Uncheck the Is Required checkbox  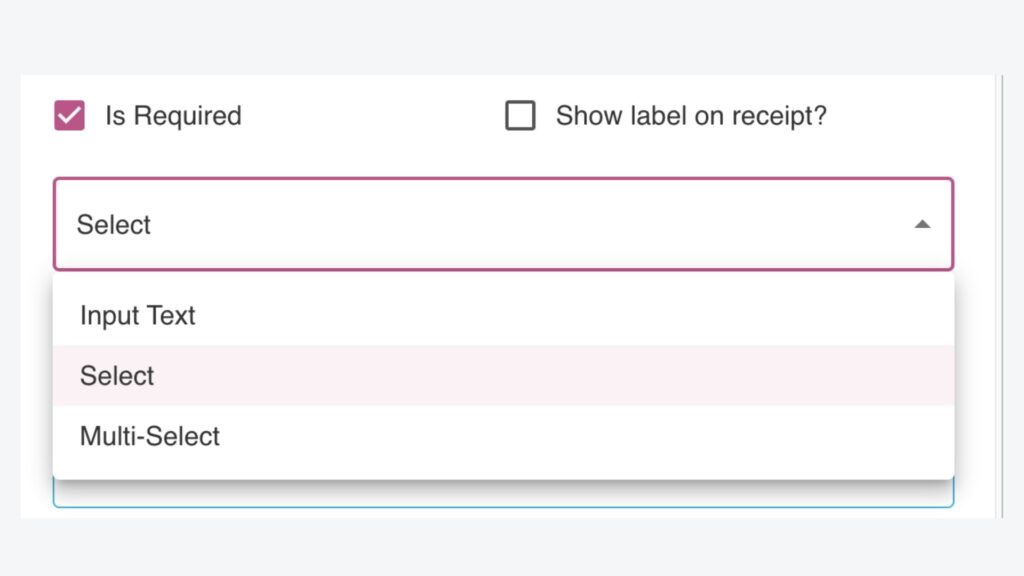[x=69, y=116]
